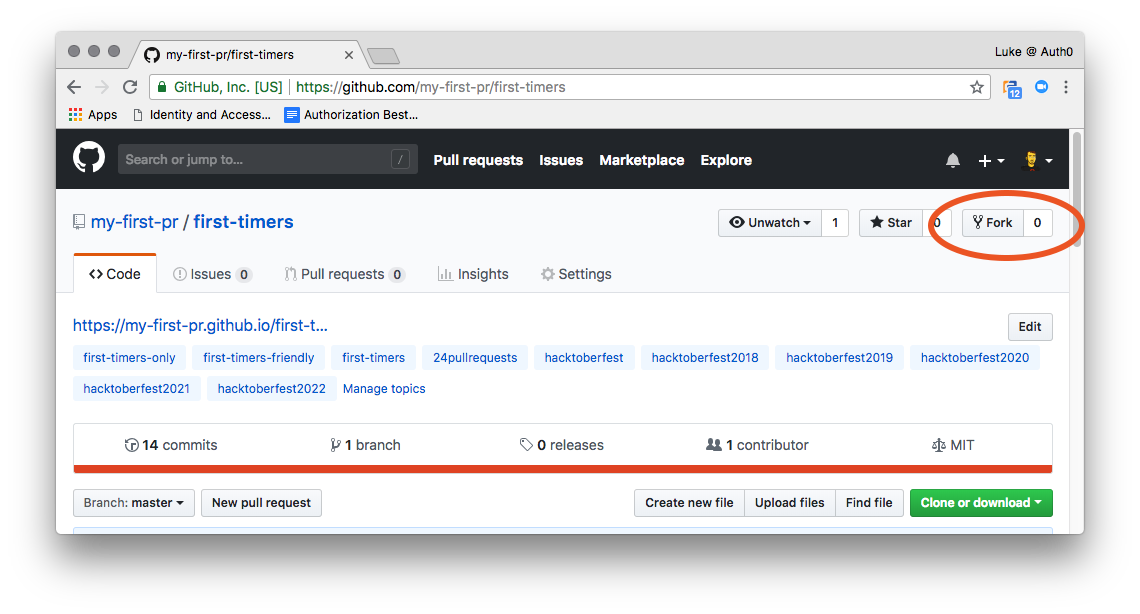Open the my-first-pr.github.io website link
This screenshot has height=614, width=1140.
[200, 326]
